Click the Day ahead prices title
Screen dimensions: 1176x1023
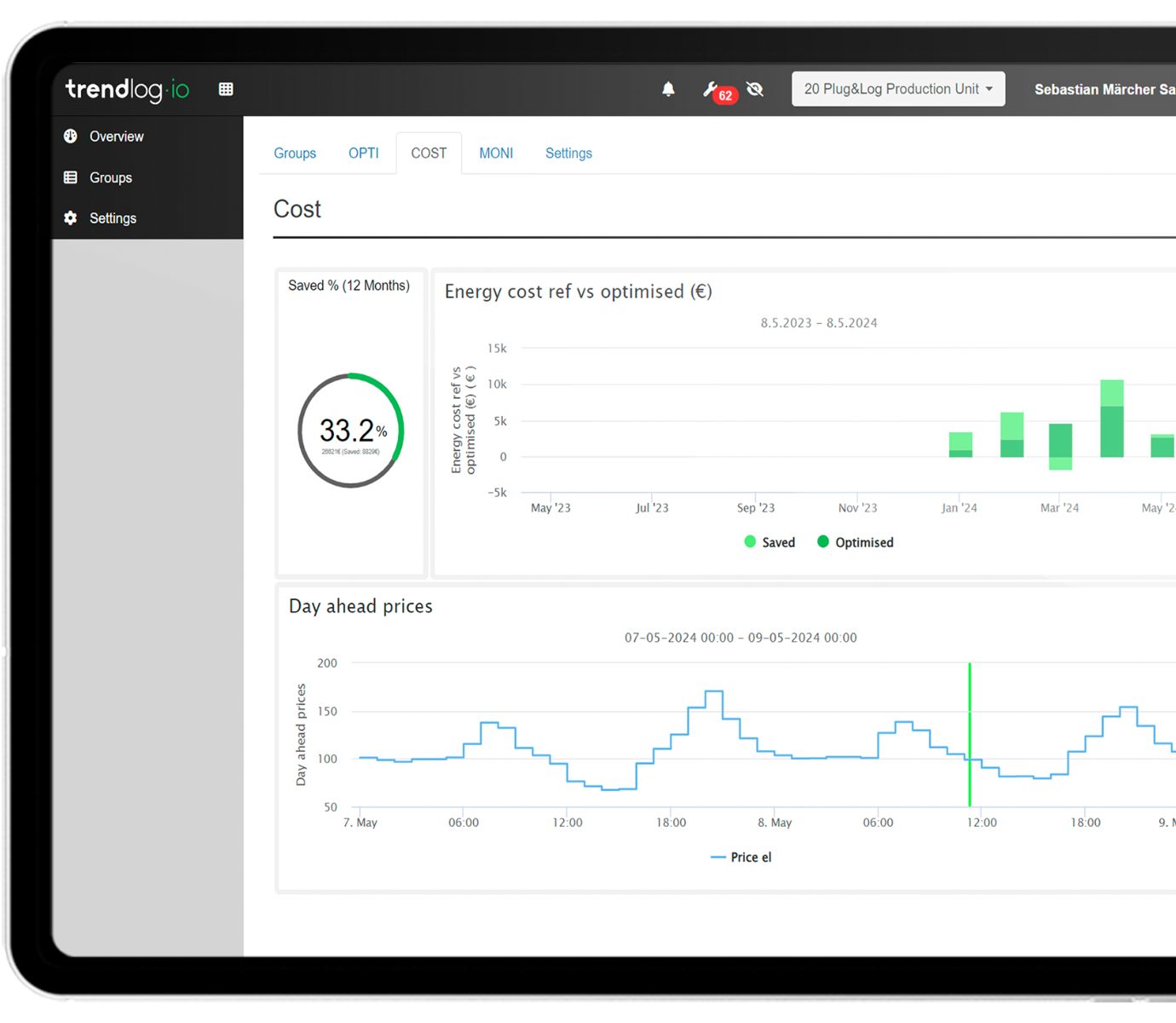[x=360, y=606]
